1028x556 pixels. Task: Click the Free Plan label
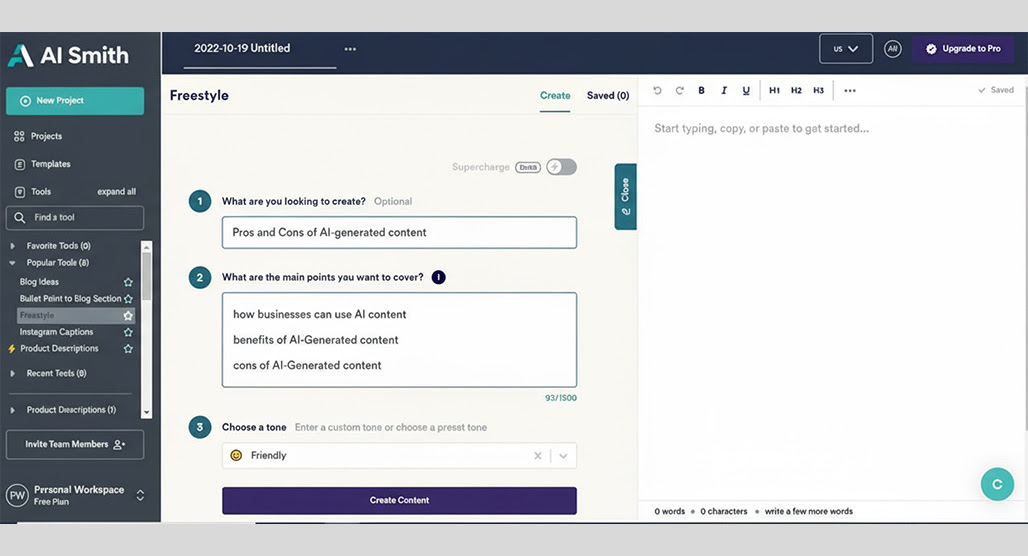pos(51,502)
